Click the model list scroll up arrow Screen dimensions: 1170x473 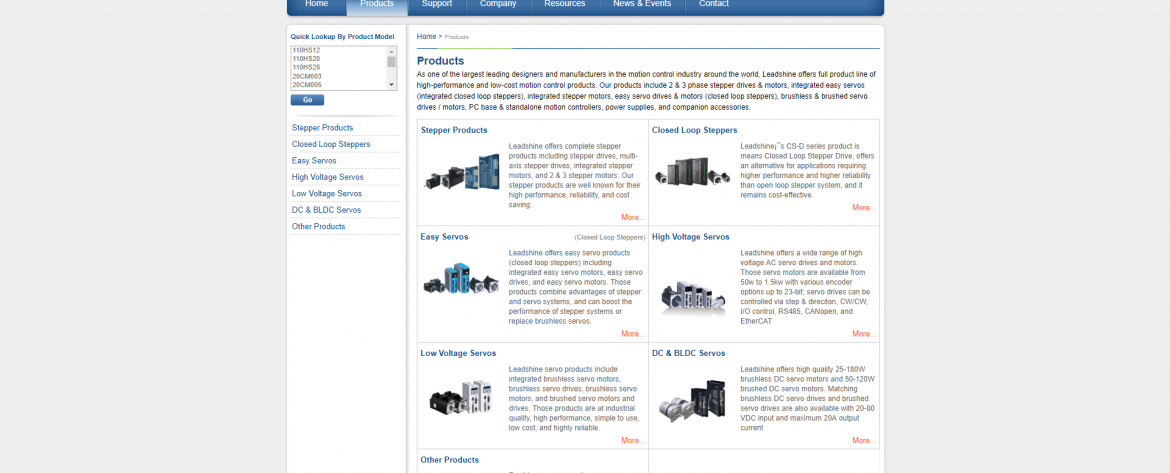click(392, 51)
